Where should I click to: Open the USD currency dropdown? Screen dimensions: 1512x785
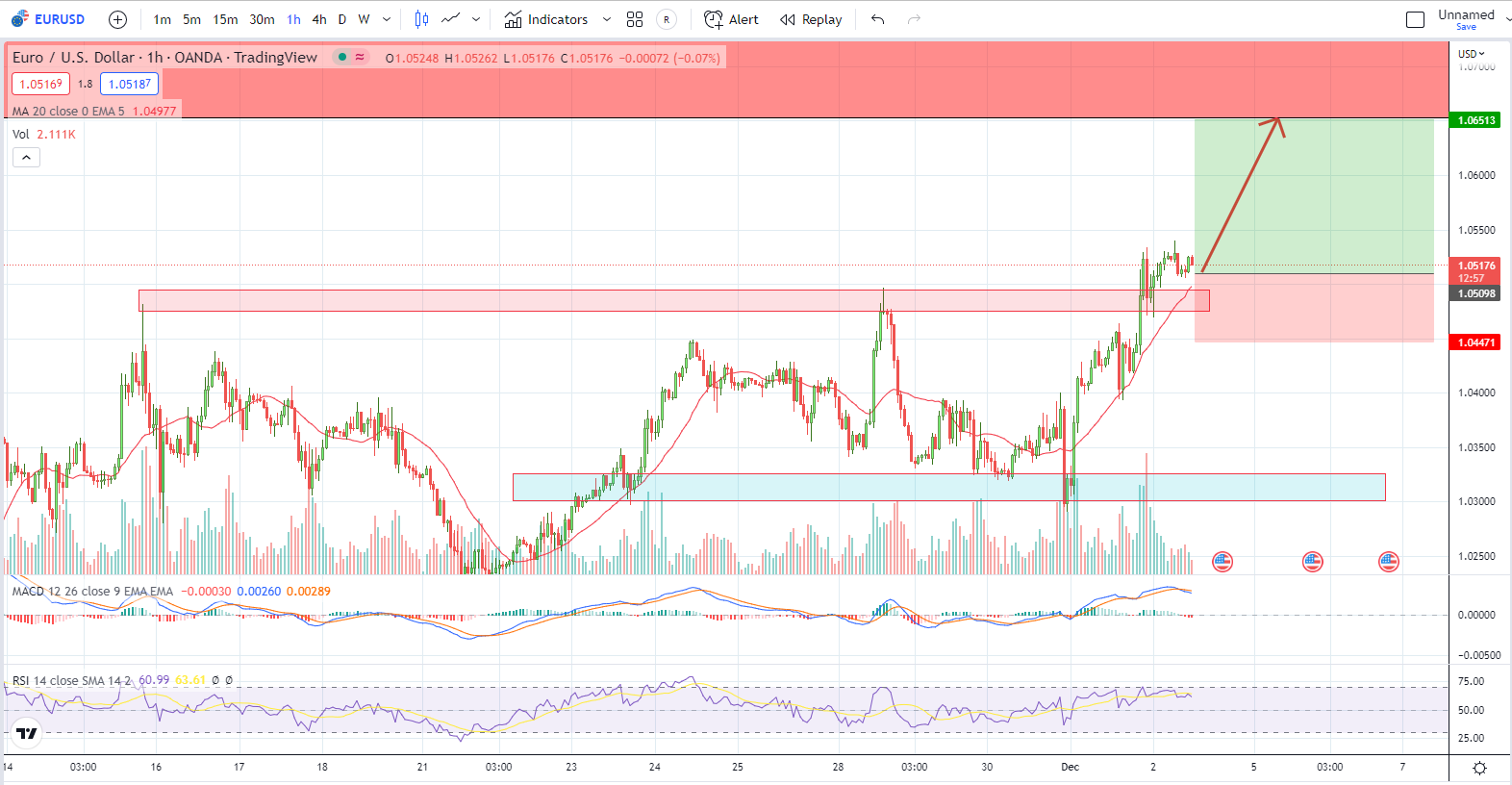[x=1472, y=54]
